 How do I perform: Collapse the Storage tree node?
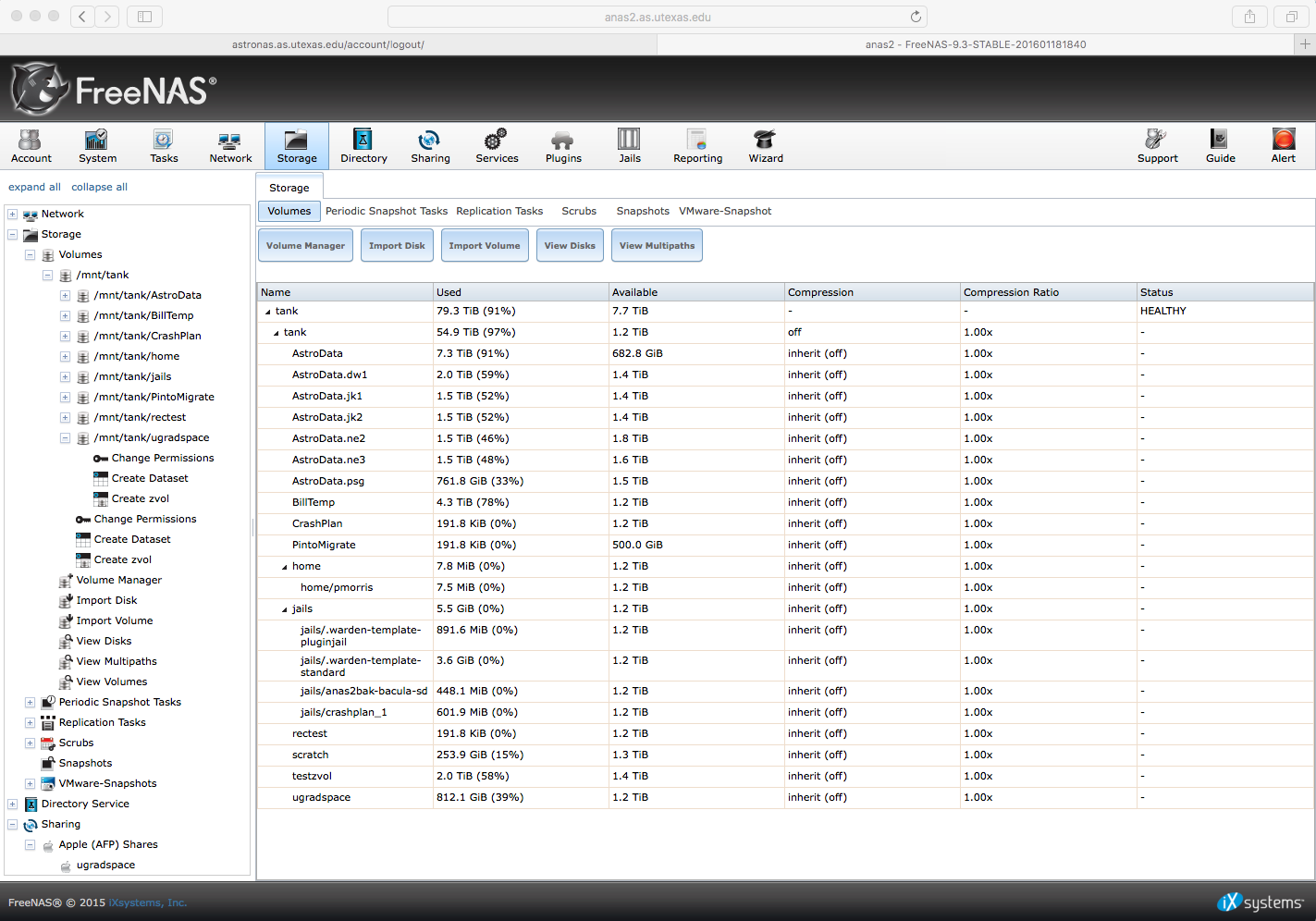tap(12, 234)
